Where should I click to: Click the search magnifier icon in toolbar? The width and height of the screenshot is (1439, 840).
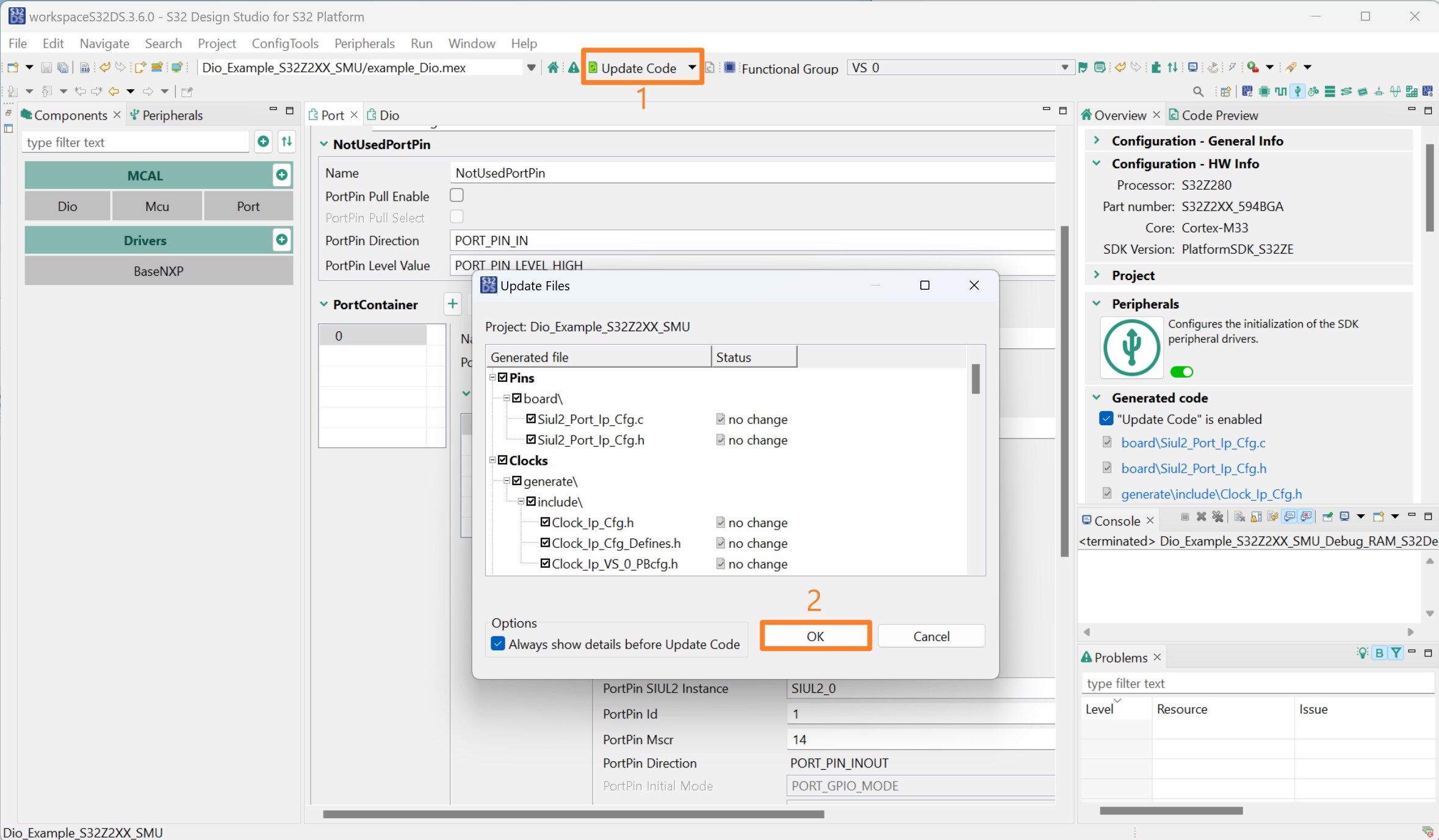click(1198, 92)
